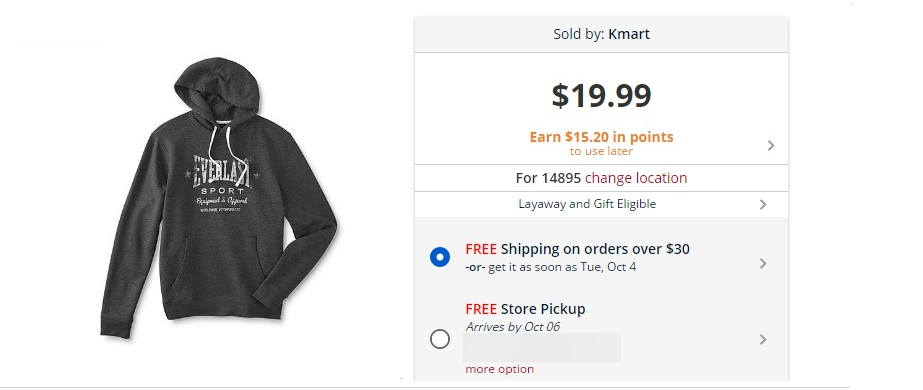Image resolution: width=923 pixels, height=390 pixels.
Task: Expand the Layaway and Gift Eligible chevron
Action: (x=763, y=204)
